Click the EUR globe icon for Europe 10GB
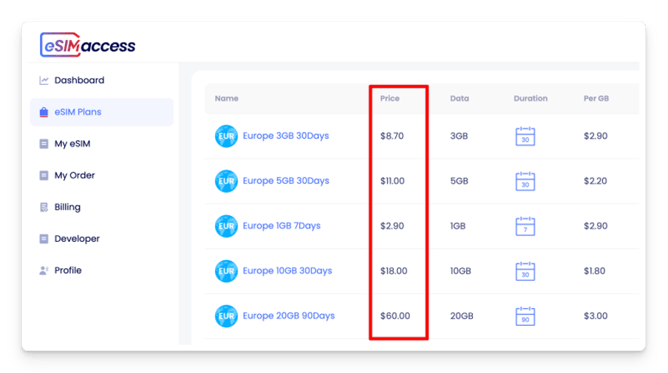 tap(226, 271)
